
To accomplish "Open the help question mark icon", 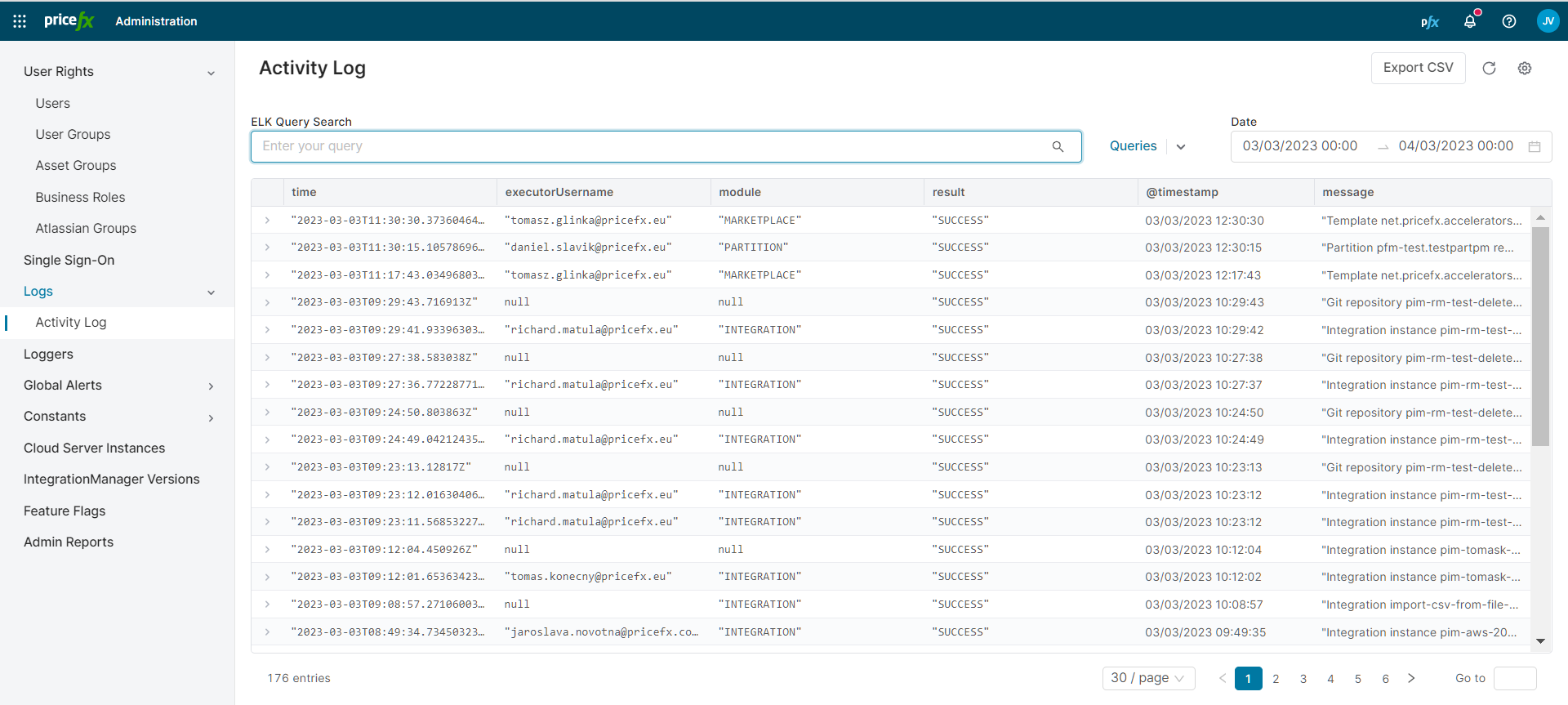I will [x=1509, y=21].
